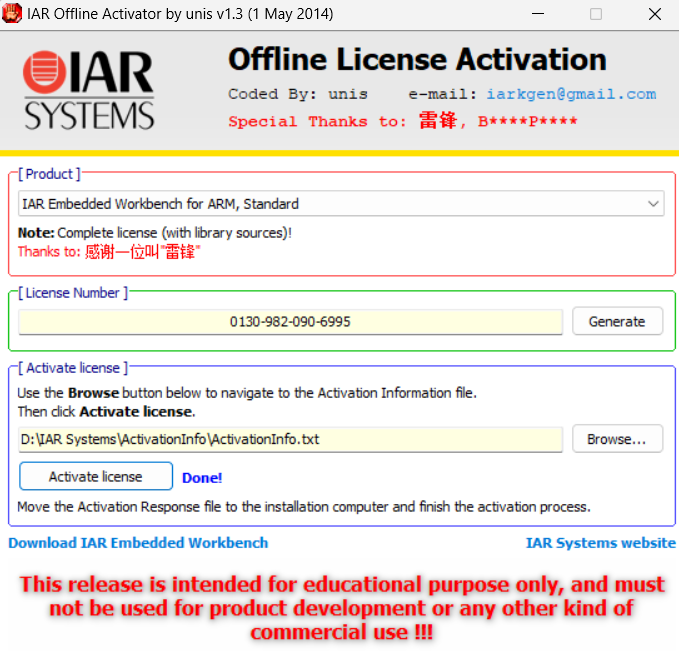The width and height of the screenshot is (679, 651).
Task: Click the Activate license button
Action: pyautogui.click(x=96, y=476)
